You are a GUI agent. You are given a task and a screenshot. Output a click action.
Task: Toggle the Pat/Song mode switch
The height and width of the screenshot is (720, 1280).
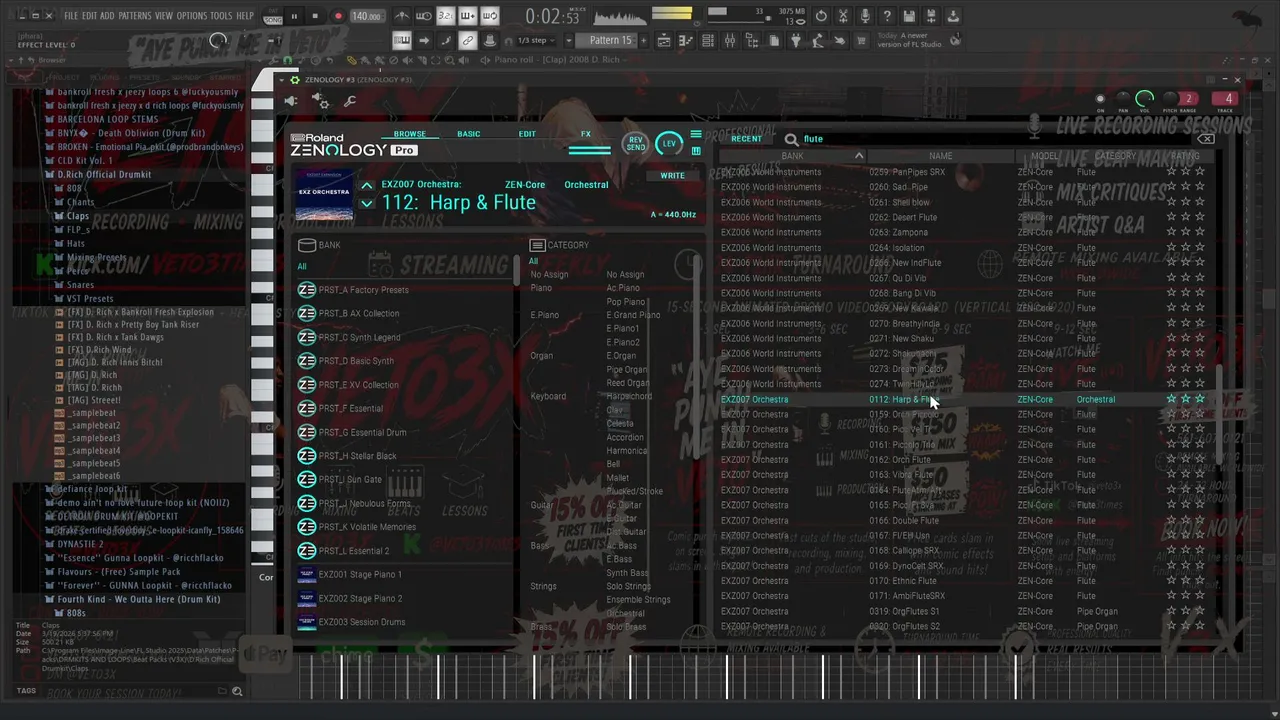(x=273, y=16)
